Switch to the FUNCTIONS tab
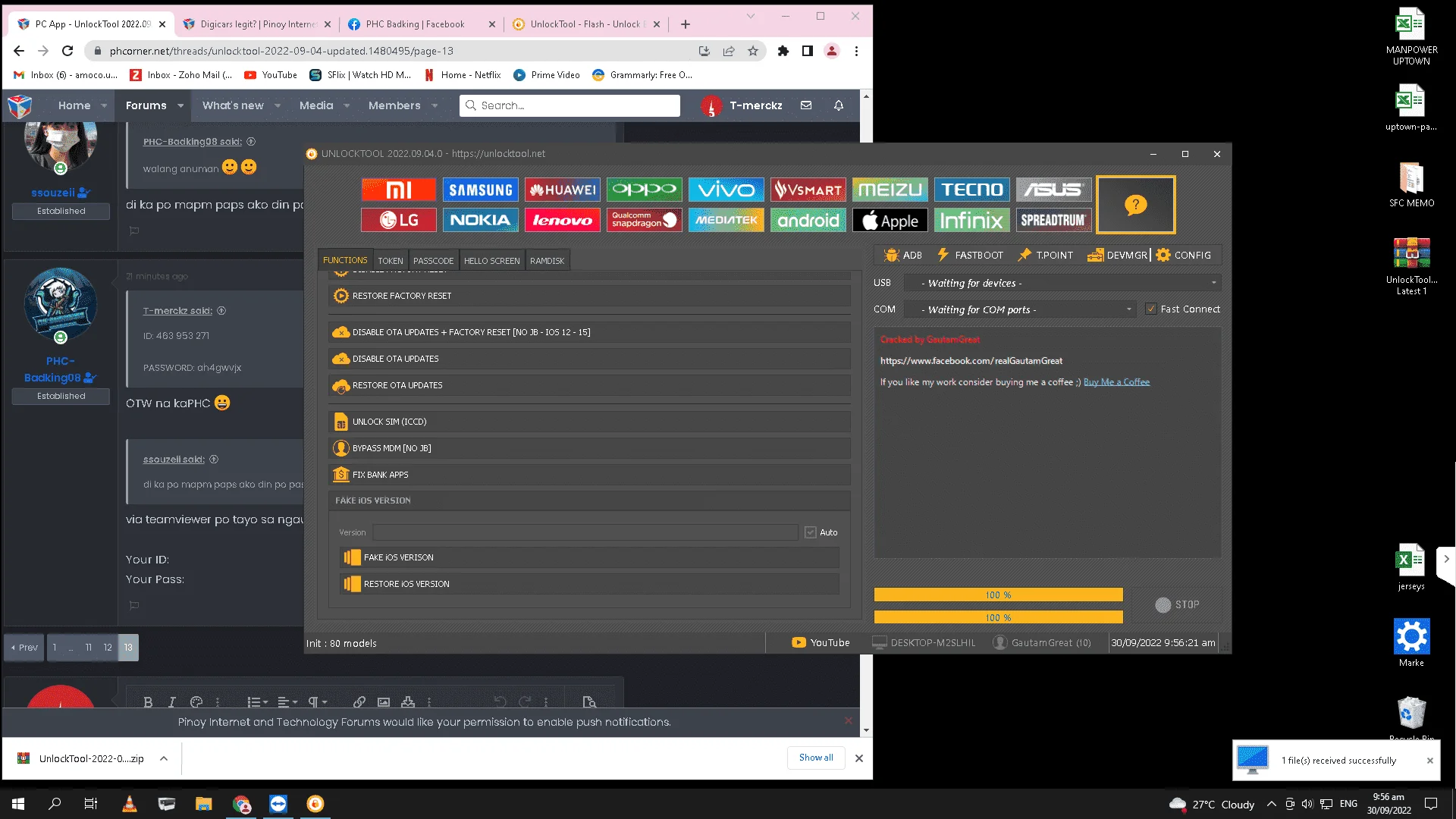1456x819 pixels. (345, 260)
